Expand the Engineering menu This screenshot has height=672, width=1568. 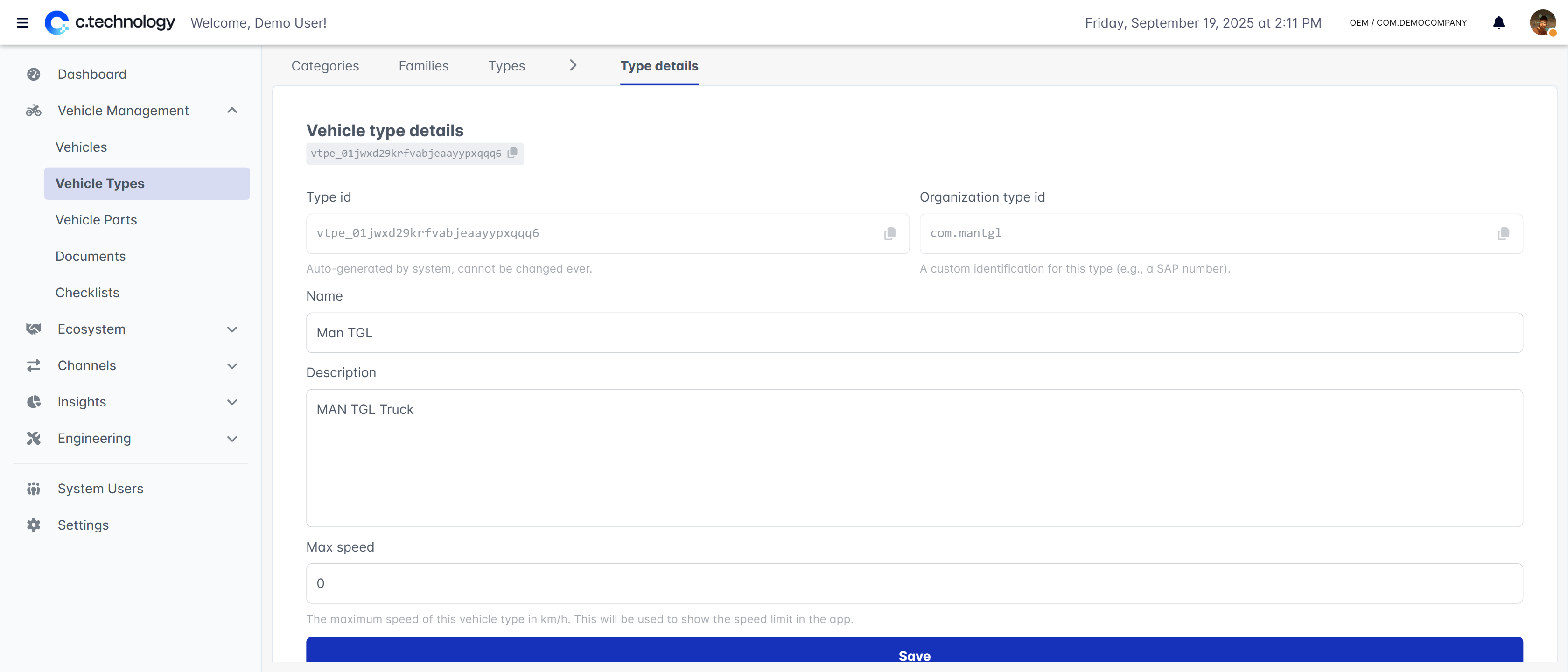click(232, 438)
